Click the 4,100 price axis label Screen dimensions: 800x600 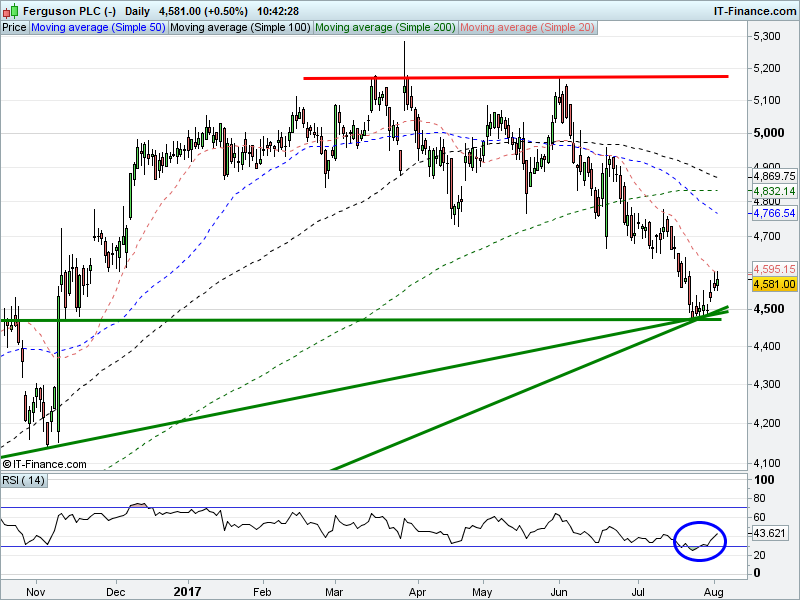tap(767, 463)
